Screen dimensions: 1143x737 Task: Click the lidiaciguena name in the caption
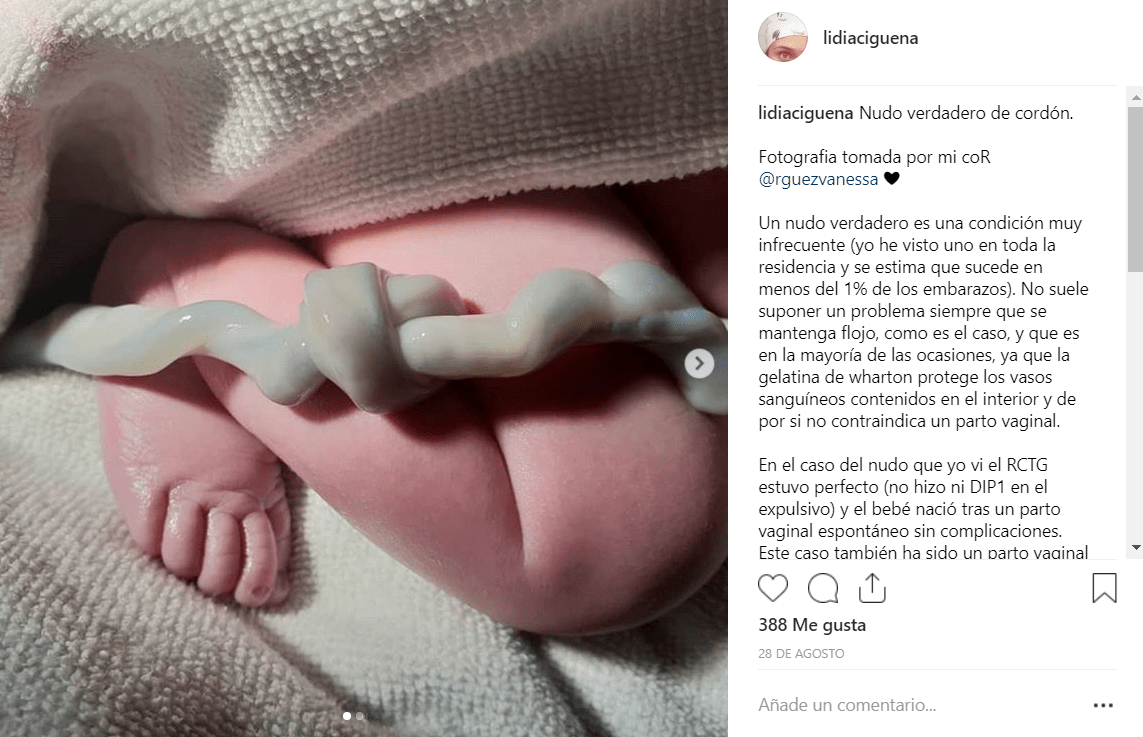tap(805, 114)
